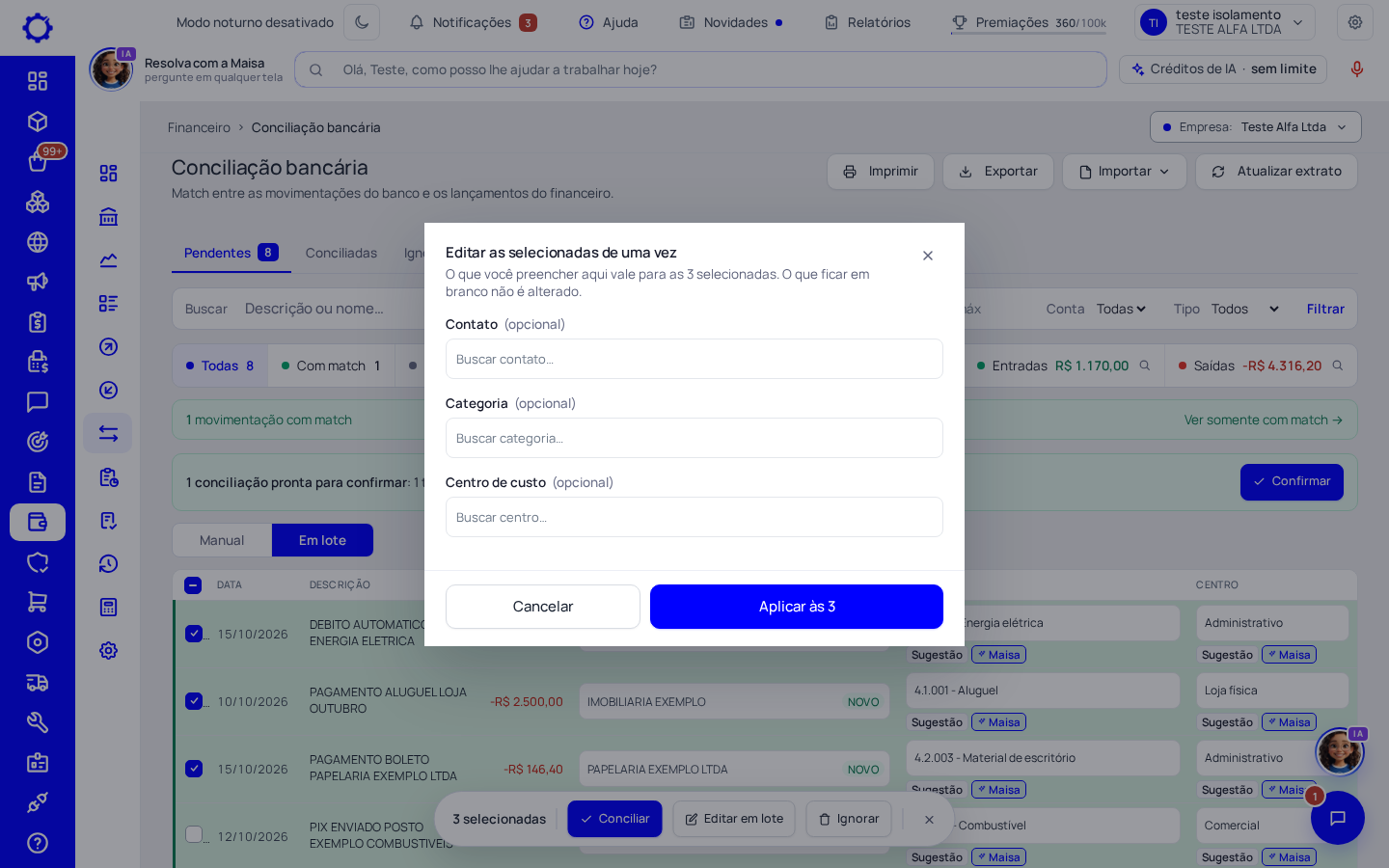Viewport: 1389px width, 868px height.
Task: Click the wallet icon in the blue sidebar
Action: point(38,522)
